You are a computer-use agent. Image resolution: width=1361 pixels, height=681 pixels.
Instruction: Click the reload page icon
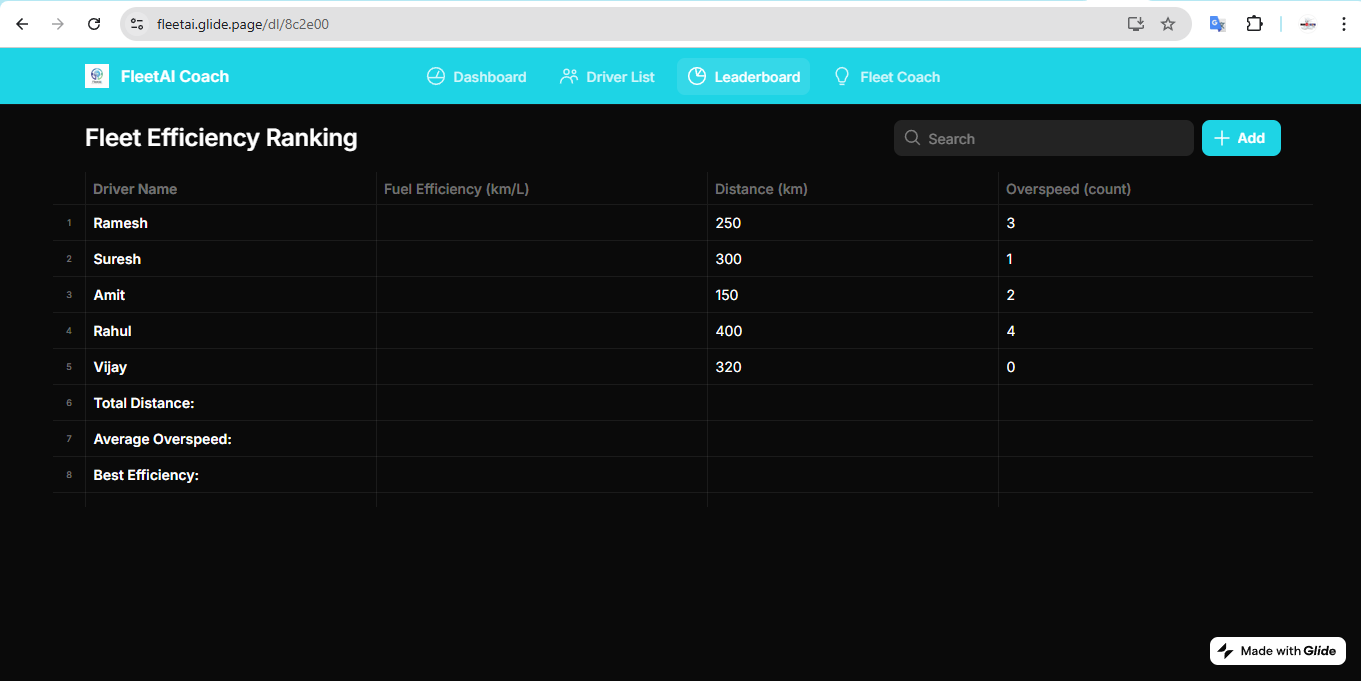(93, 23)
